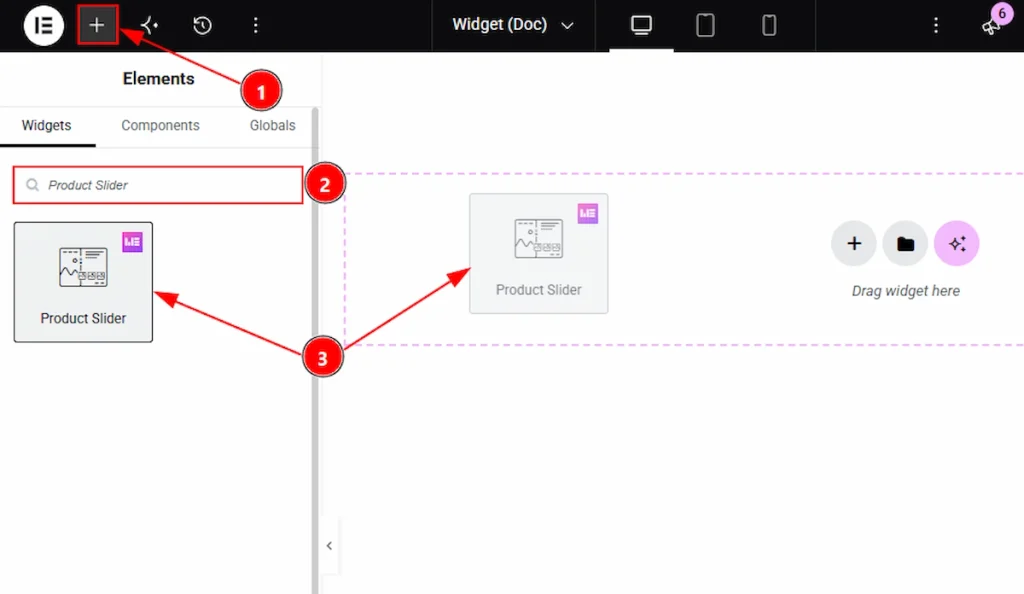Add new container with canvas plus button
The width and height of the screenshot is (1024, 594).
coord(854,243)
